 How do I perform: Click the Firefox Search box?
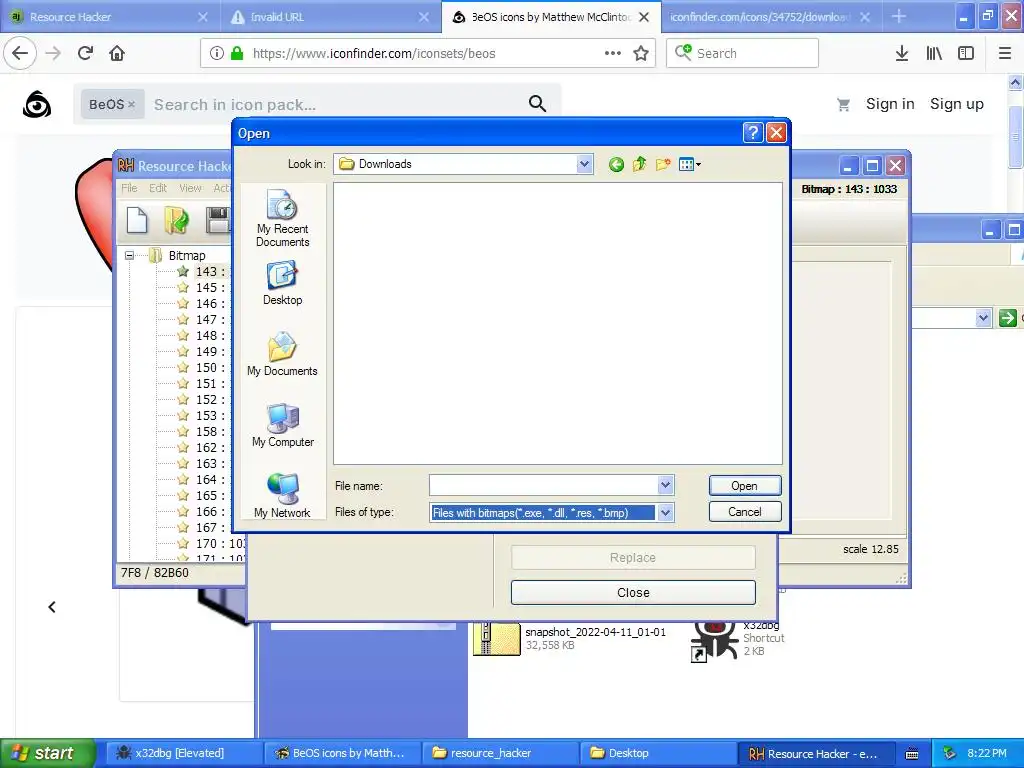point(743,53)
